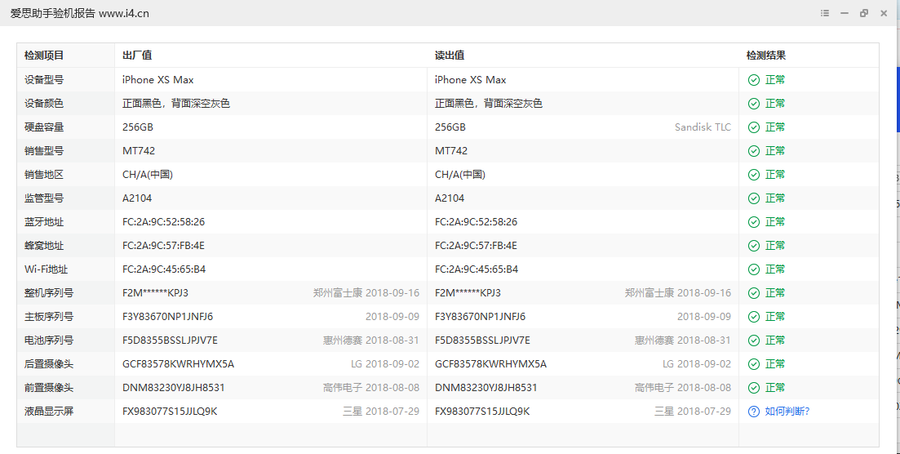Open the list menu icon in title bar

[825, 13]
